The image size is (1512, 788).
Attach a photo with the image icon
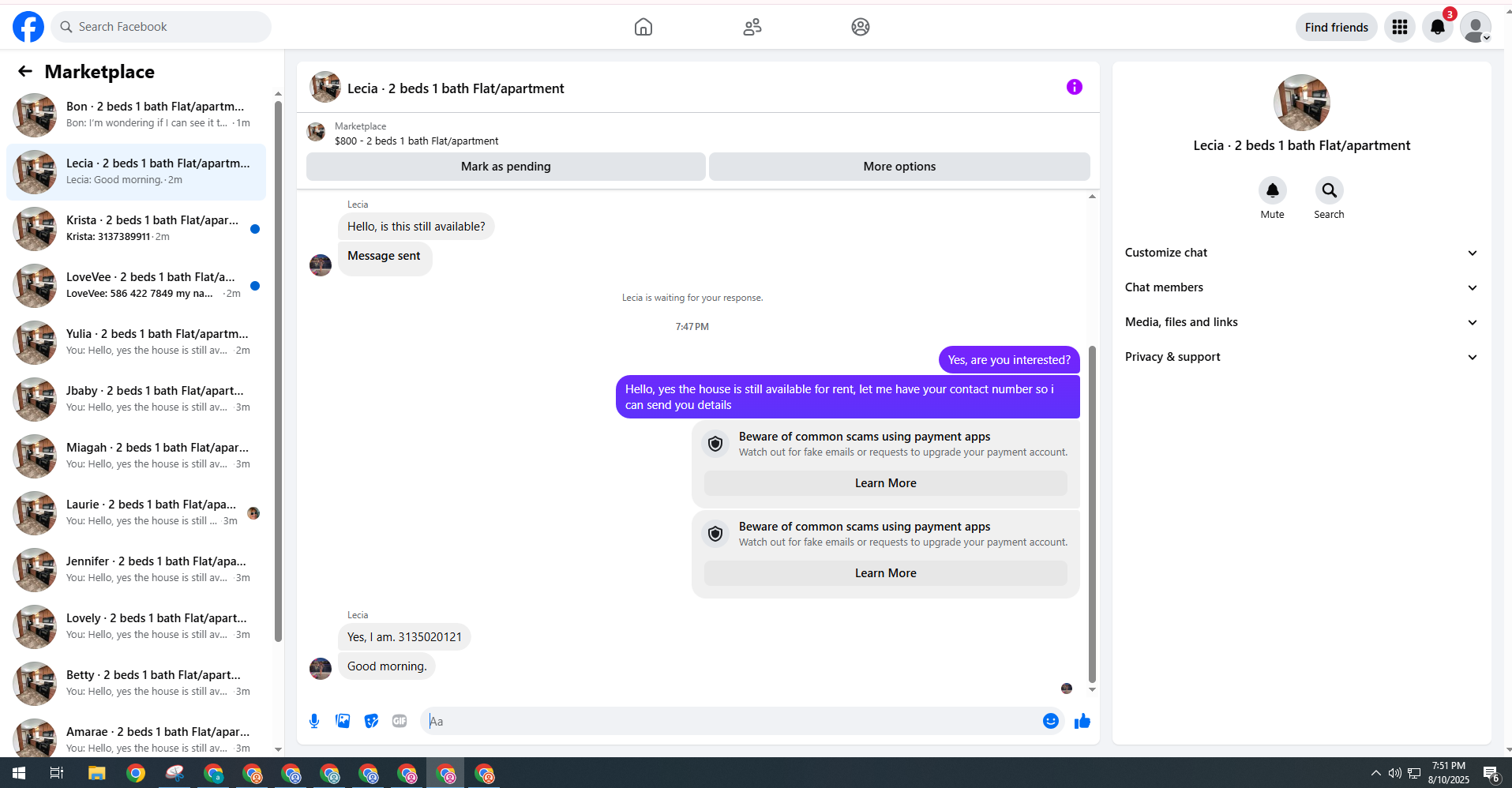[x=343, y=721]
